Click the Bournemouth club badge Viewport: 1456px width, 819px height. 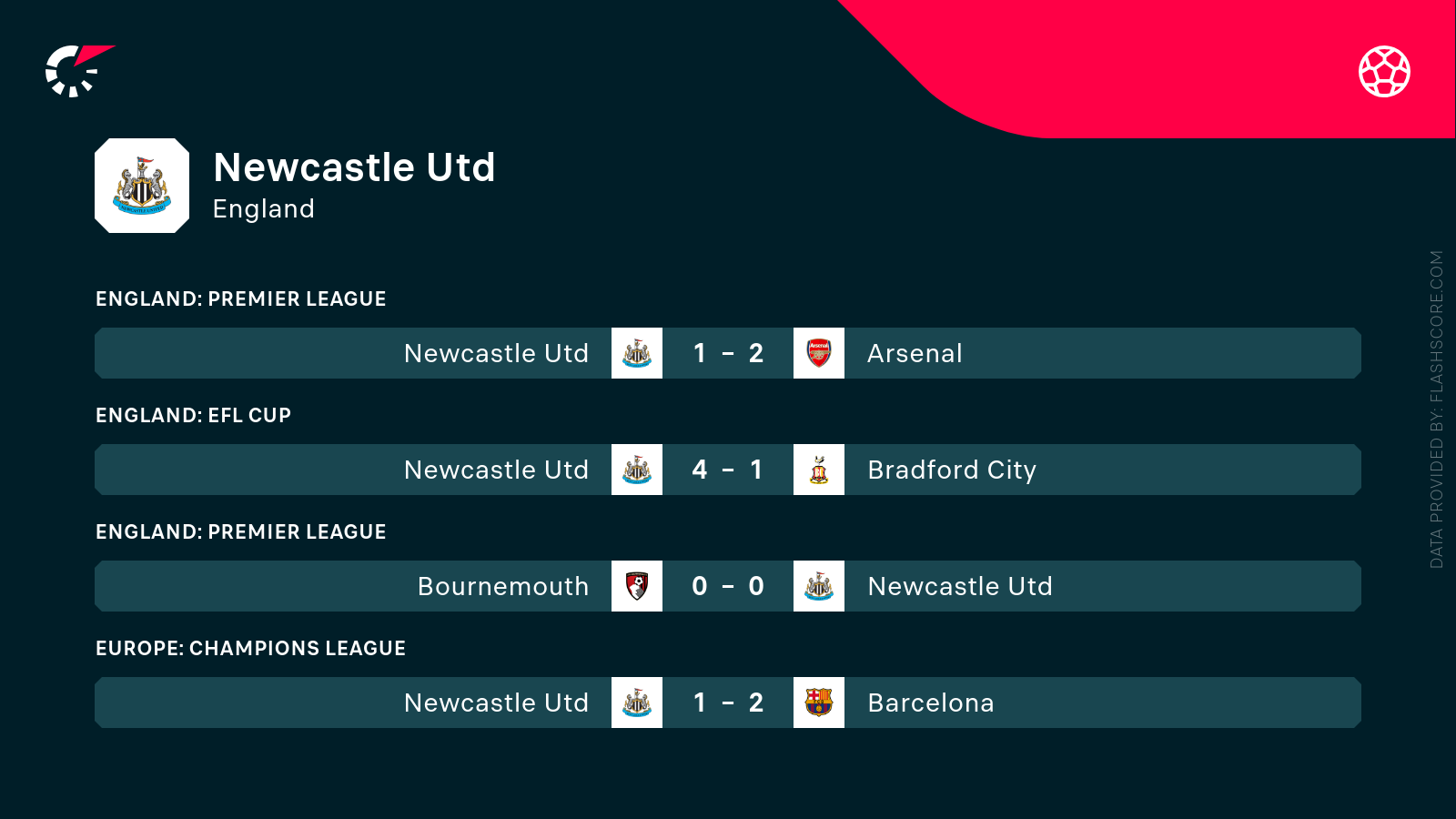(637, 586)
